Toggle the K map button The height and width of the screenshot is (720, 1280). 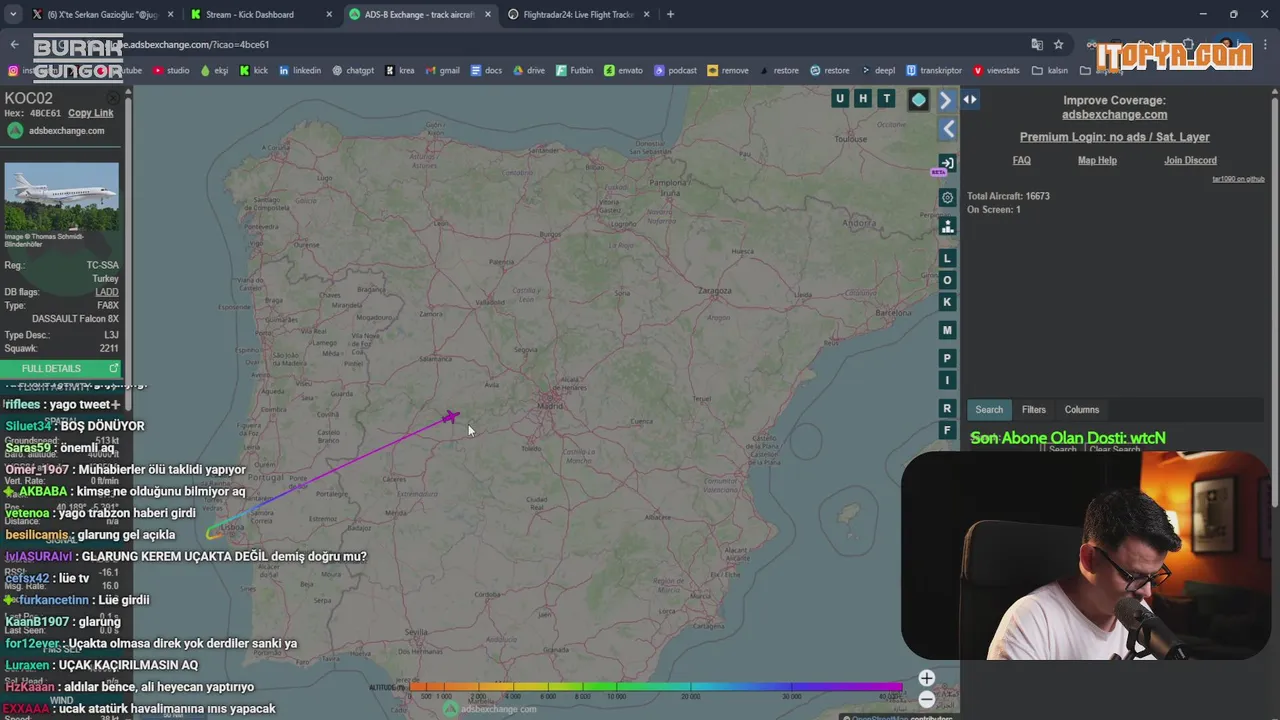point(947,302)
